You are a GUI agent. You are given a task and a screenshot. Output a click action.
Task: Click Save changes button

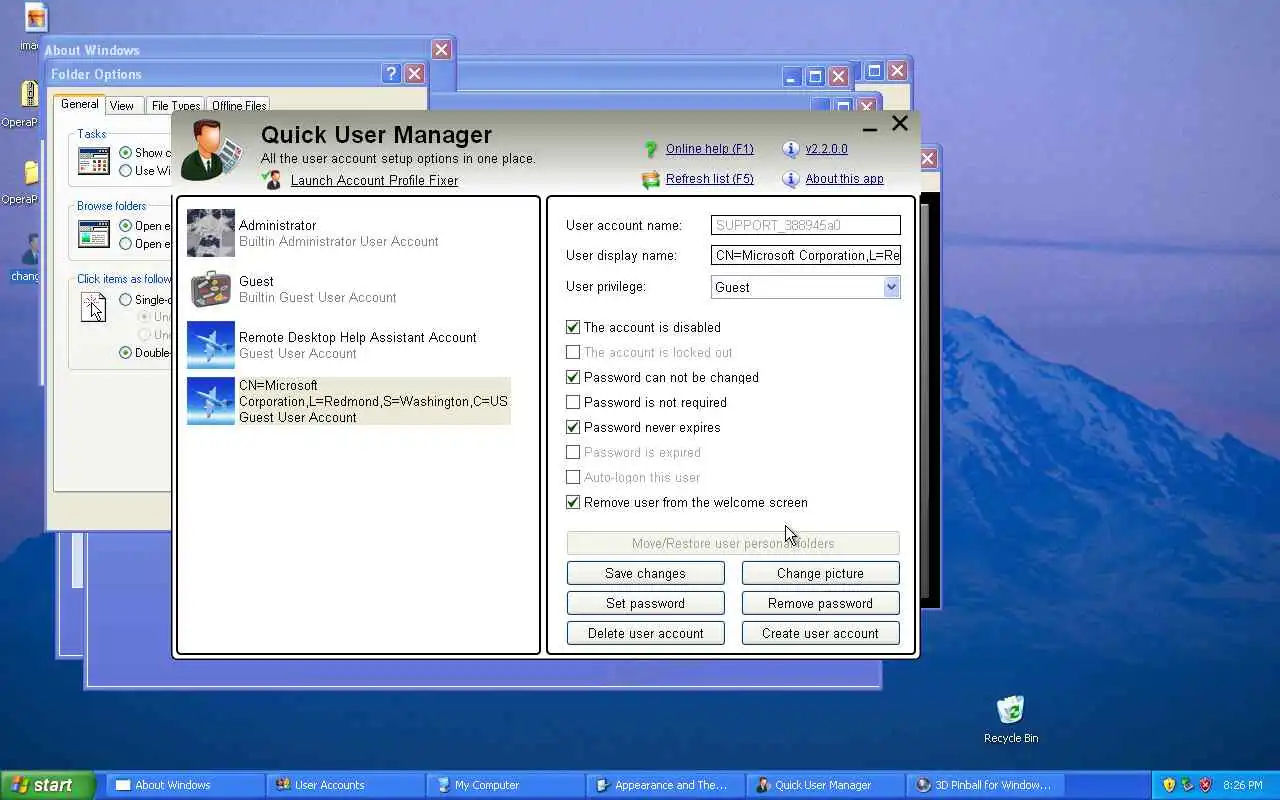pyautogui.click(x=645, y=573)
